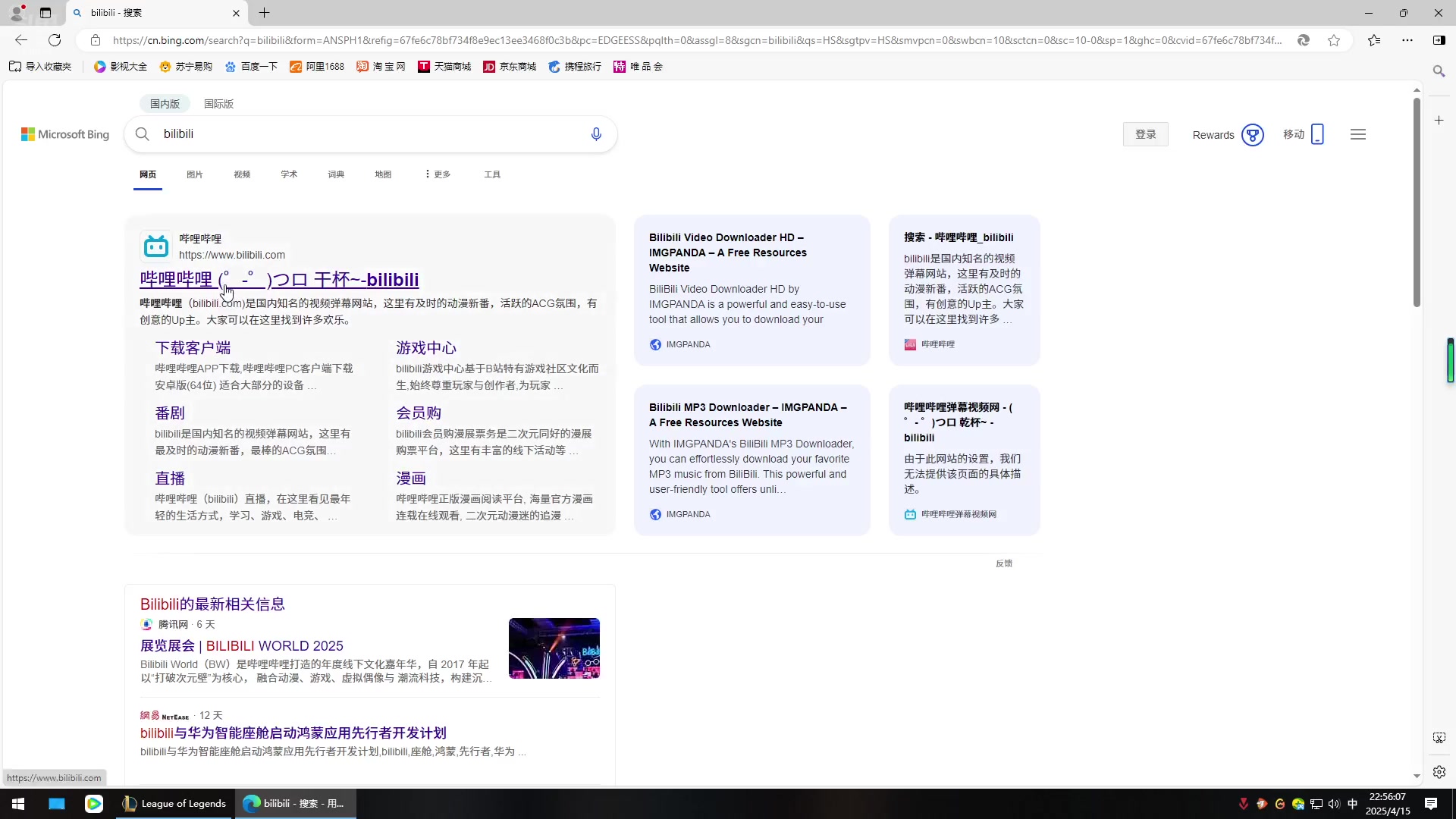Open the Windows notification center

(x=1431, y=804)
